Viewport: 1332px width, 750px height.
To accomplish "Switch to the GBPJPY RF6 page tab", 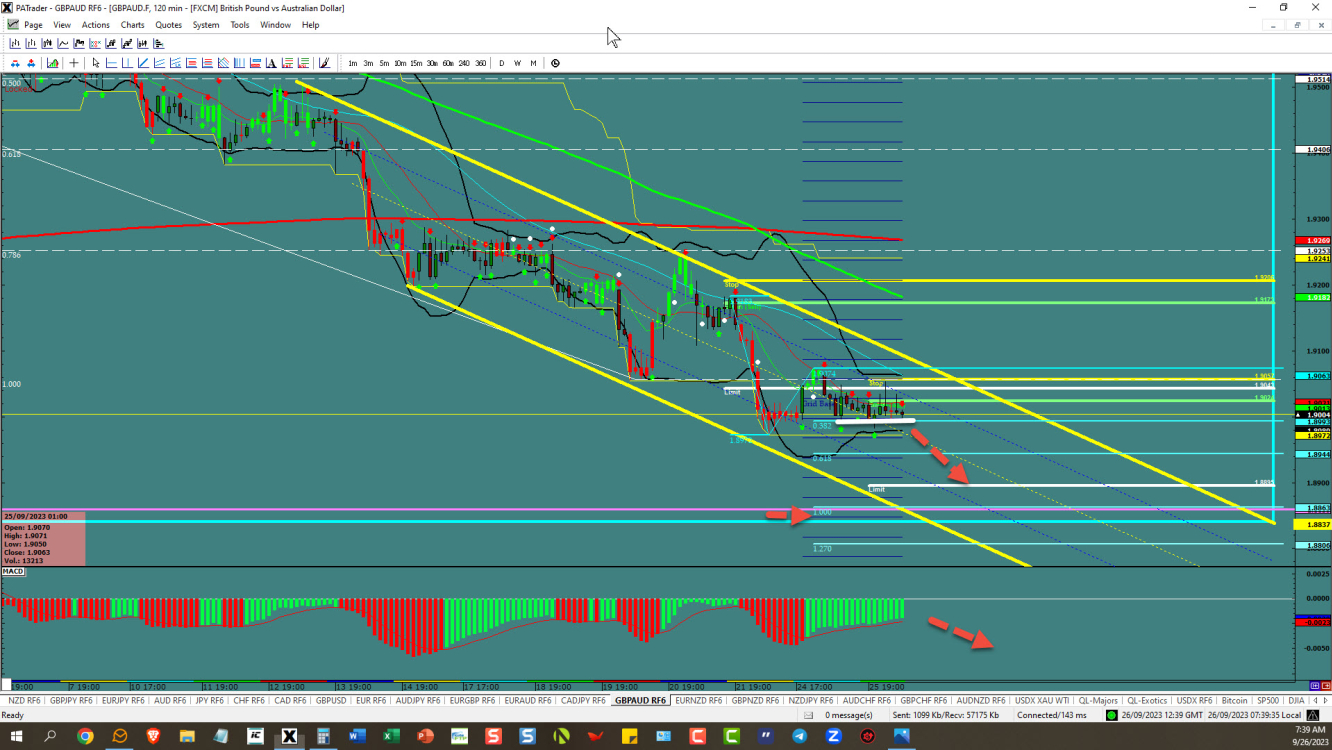I will point(72,700).
